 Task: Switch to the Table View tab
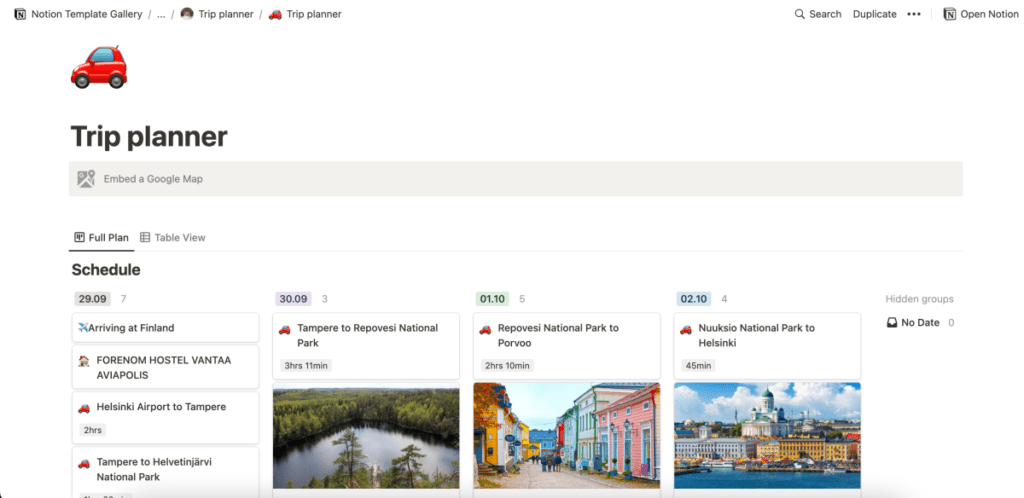pos(172,237)
